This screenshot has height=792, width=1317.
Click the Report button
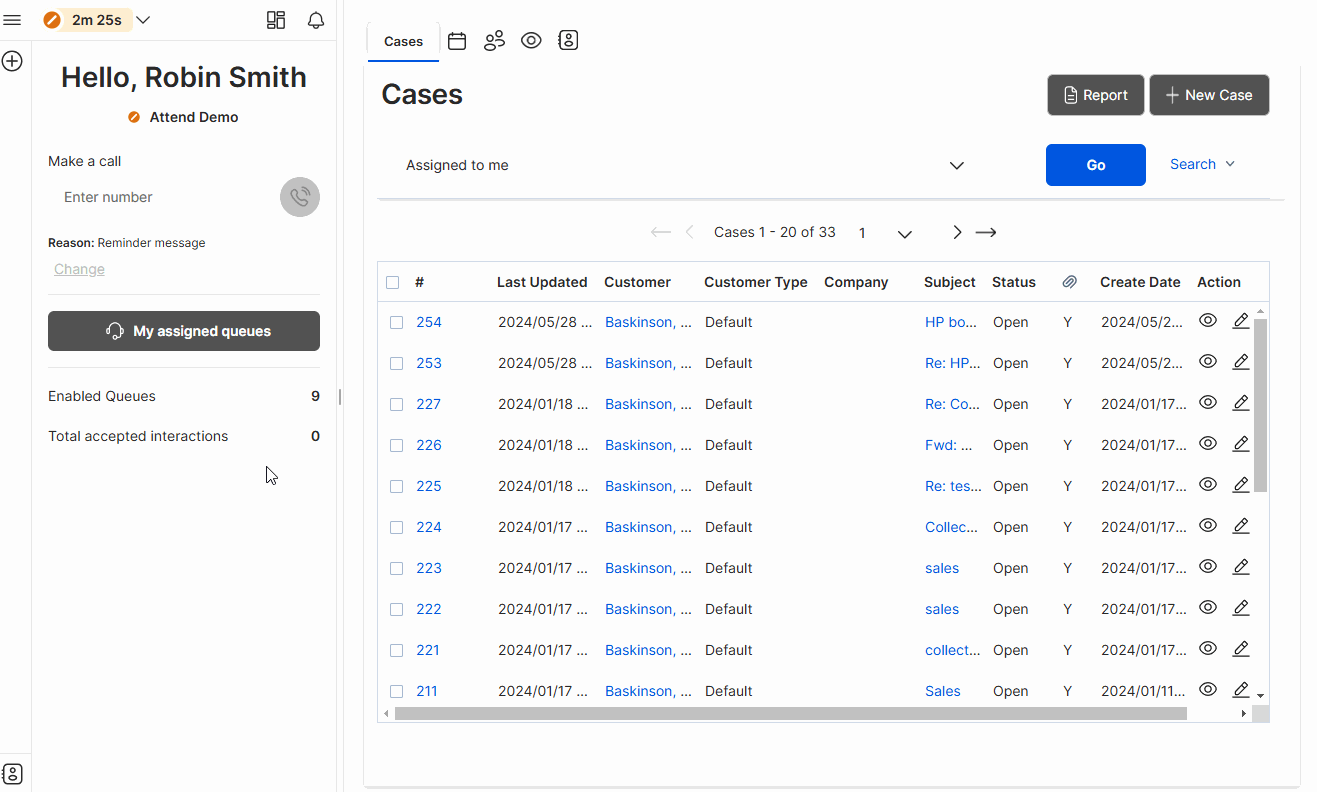click(x=1096, y=95)
